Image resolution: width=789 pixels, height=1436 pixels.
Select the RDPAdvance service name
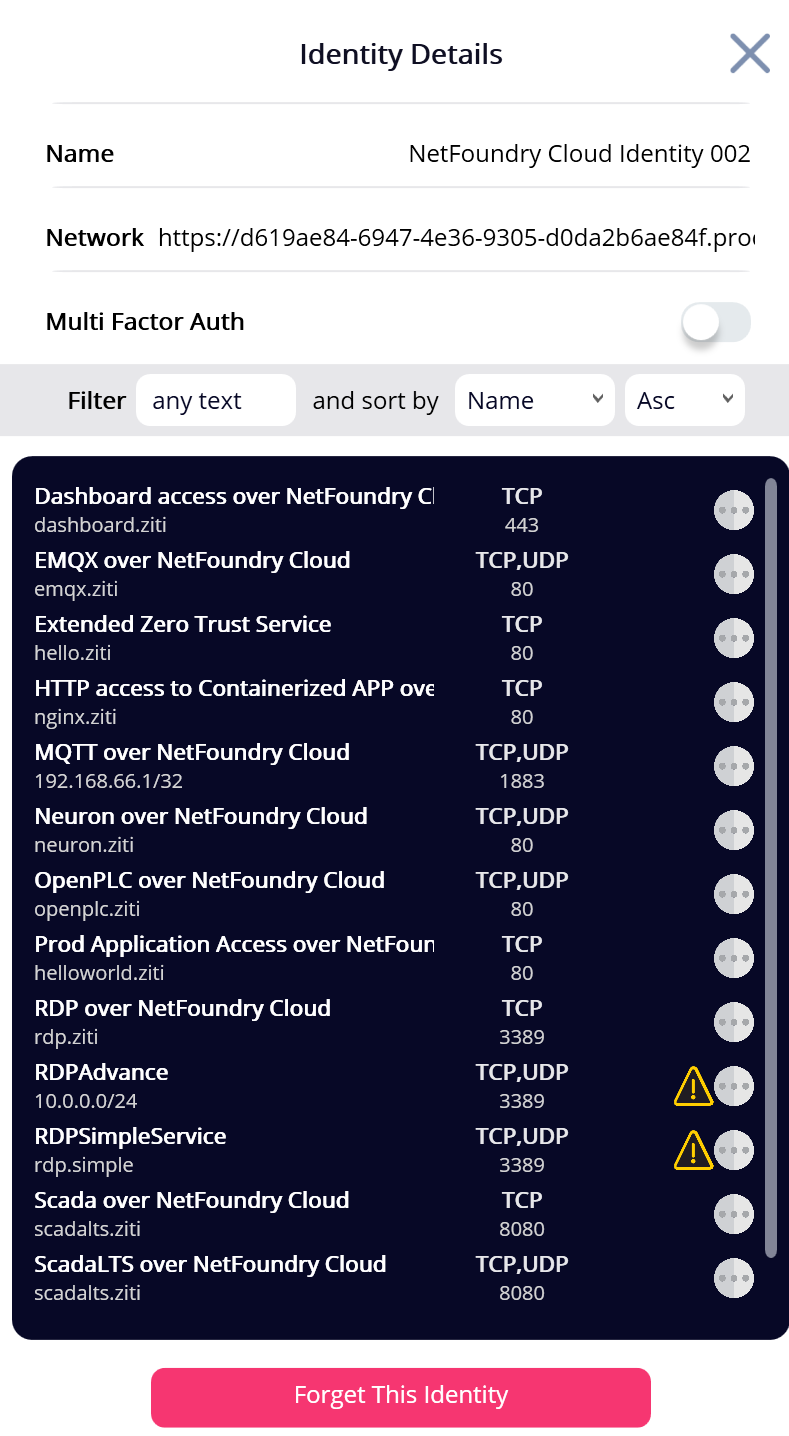(x=101, y=1072)
